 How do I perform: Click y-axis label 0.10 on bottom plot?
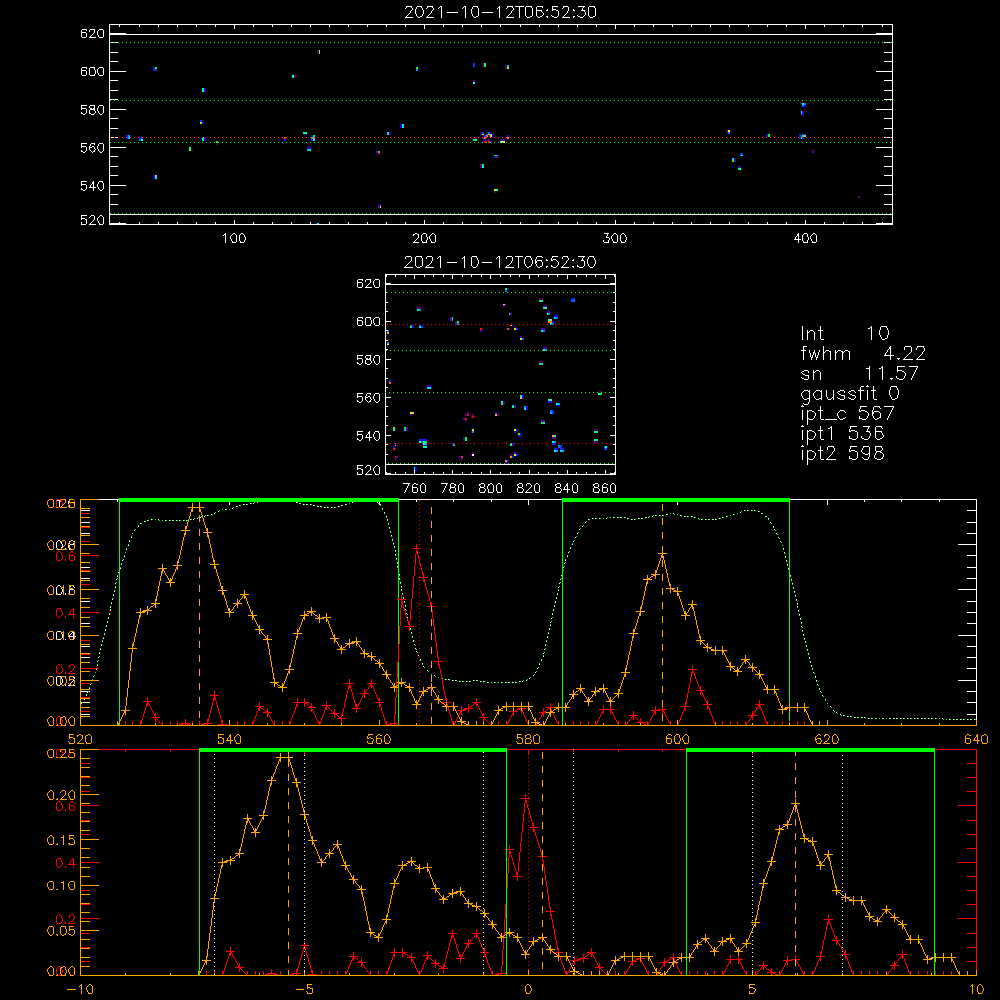[x=61, y=886]
